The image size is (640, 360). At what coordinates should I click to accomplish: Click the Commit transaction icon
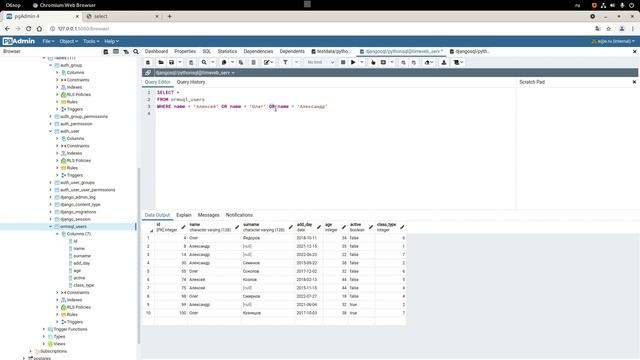[403, 62]
